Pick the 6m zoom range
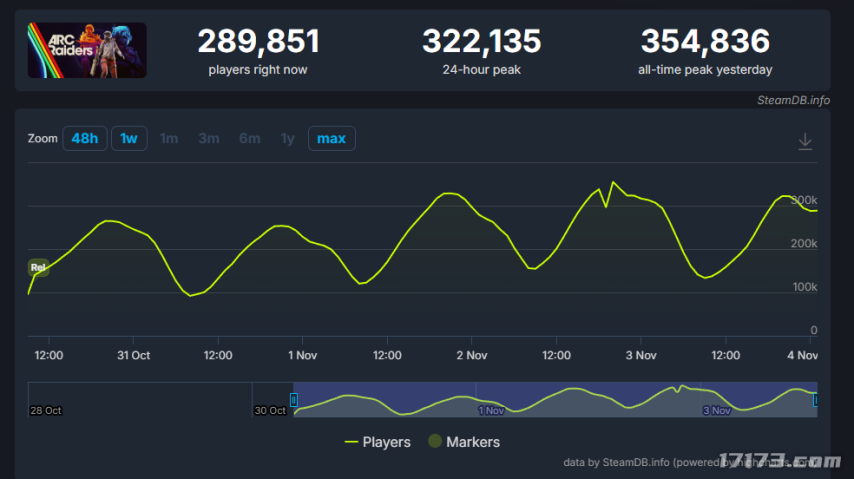 click(x=249, y=138)
